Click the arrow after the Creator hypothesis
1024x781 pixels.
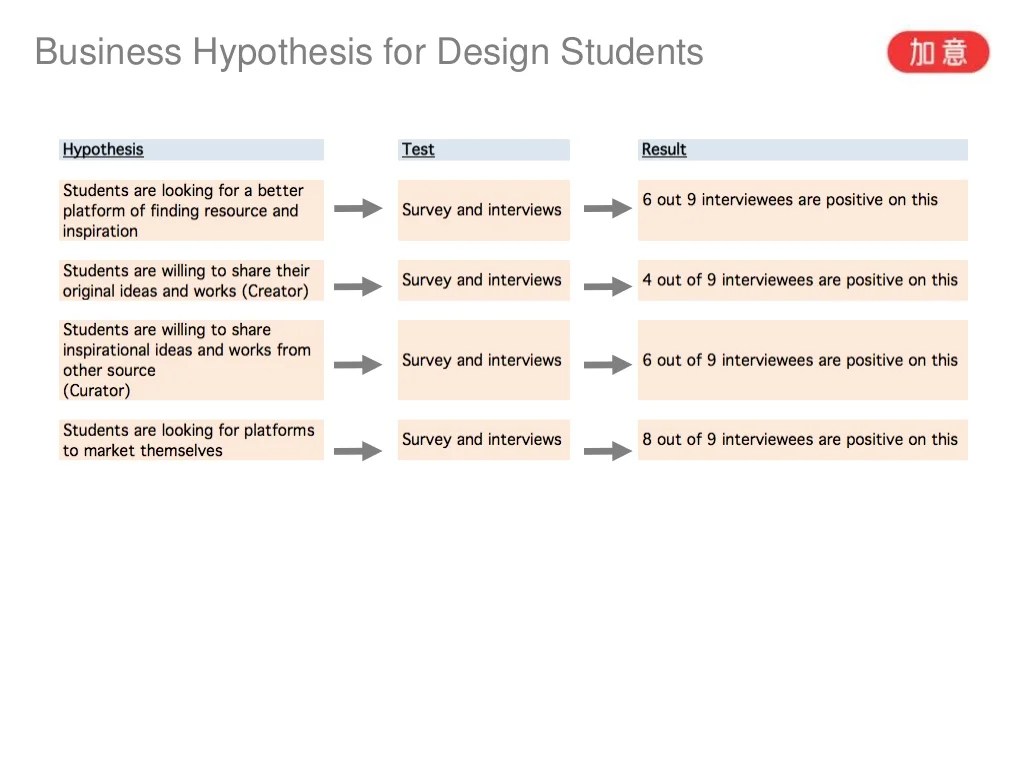pos(358,287)
